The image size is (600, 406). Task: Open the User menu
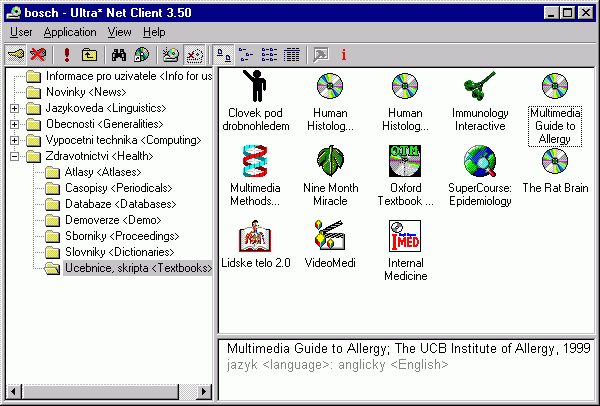coord(21,32)
